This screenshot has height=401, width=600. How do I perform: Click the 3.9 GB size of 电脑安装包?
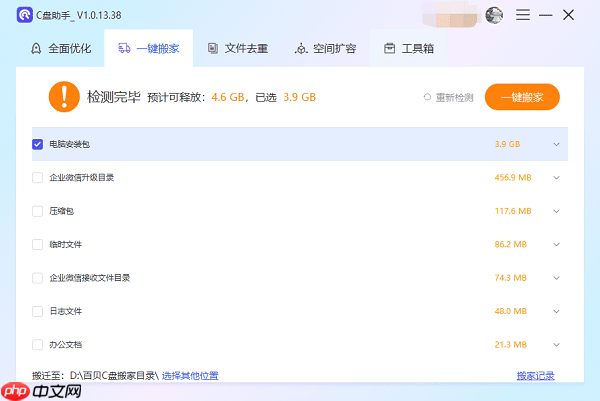click(507, 144)
